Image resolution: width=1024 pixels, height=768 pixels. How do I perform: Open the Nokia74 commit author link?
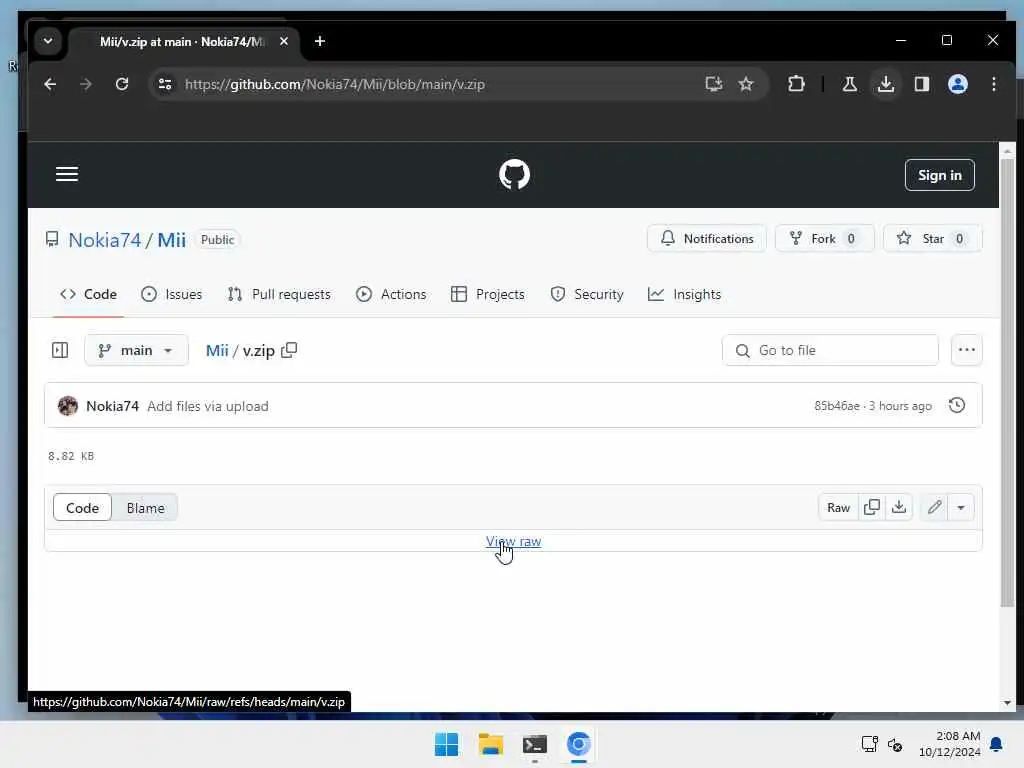pos(112,406)
